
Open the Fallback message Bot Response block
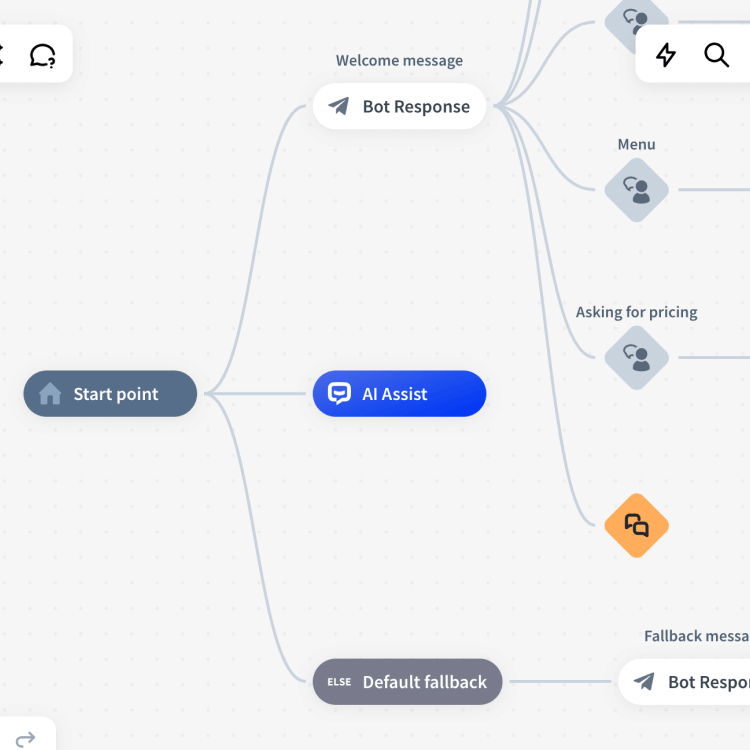[x=690, y=682]
